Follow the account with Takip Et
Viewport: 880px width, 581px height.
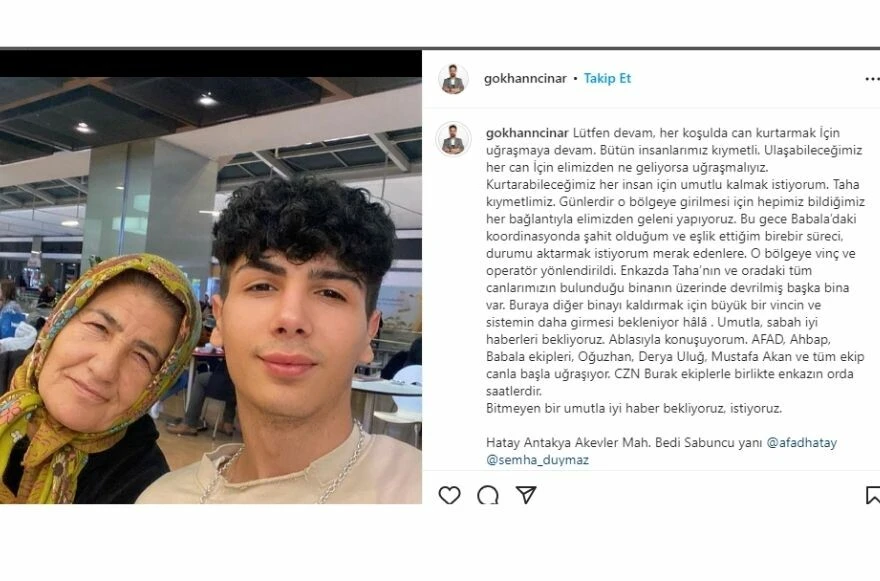(x=607, y=79)
